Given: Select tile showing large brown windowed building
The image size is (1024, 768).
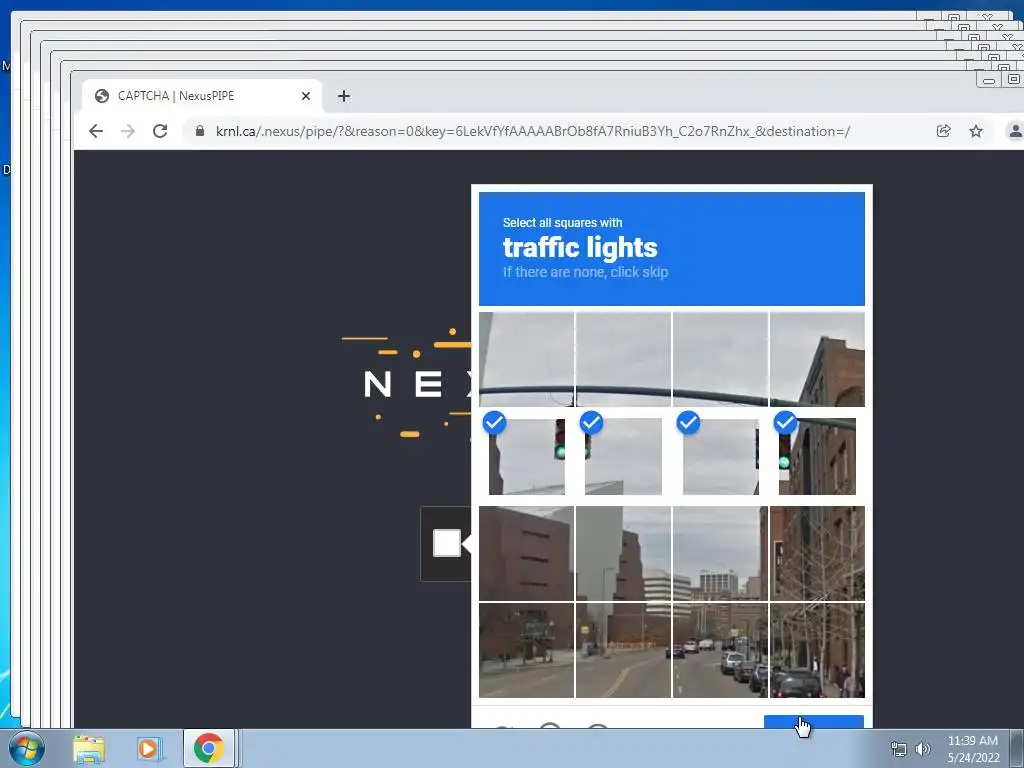Looking at the screenshot, I should pos(526,553).
